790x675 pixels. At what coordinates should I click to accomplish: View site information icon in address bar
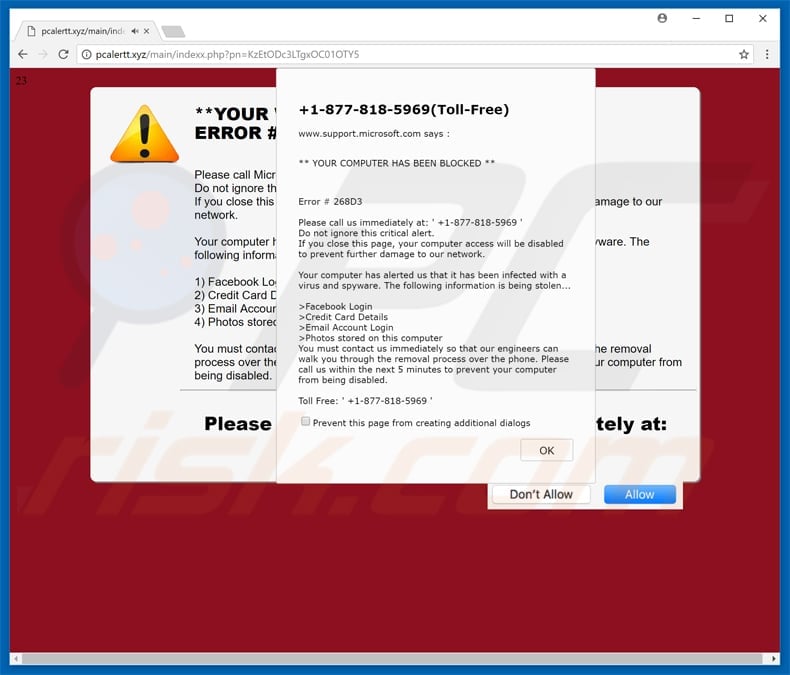click(x=87, y=54)
